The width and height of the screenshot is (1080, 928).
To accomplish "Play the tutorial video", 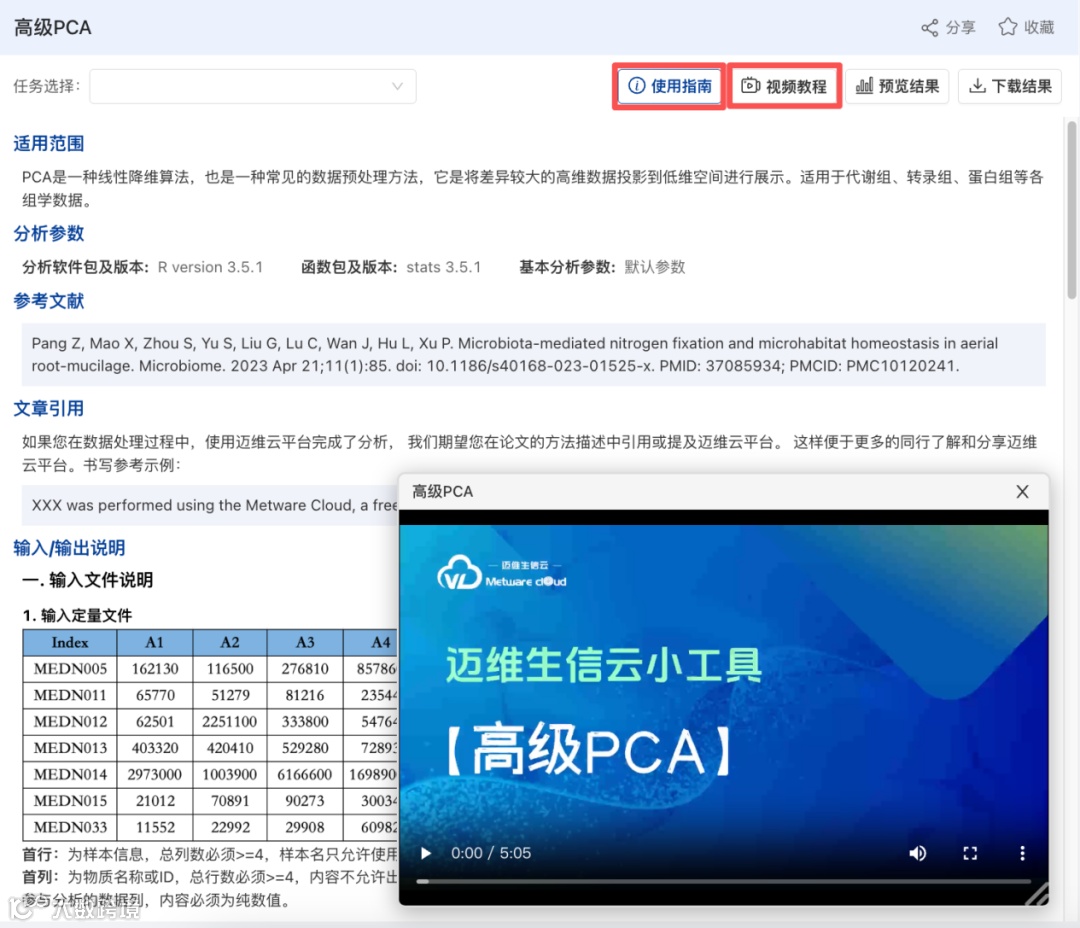I will 426,854.
